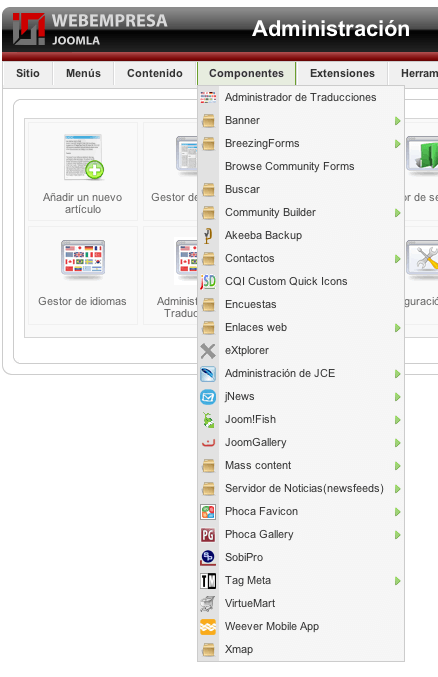Click Administrador de Traducciones menu entry
The height and width of the screenshot is (677, 438).
[301, 98]
